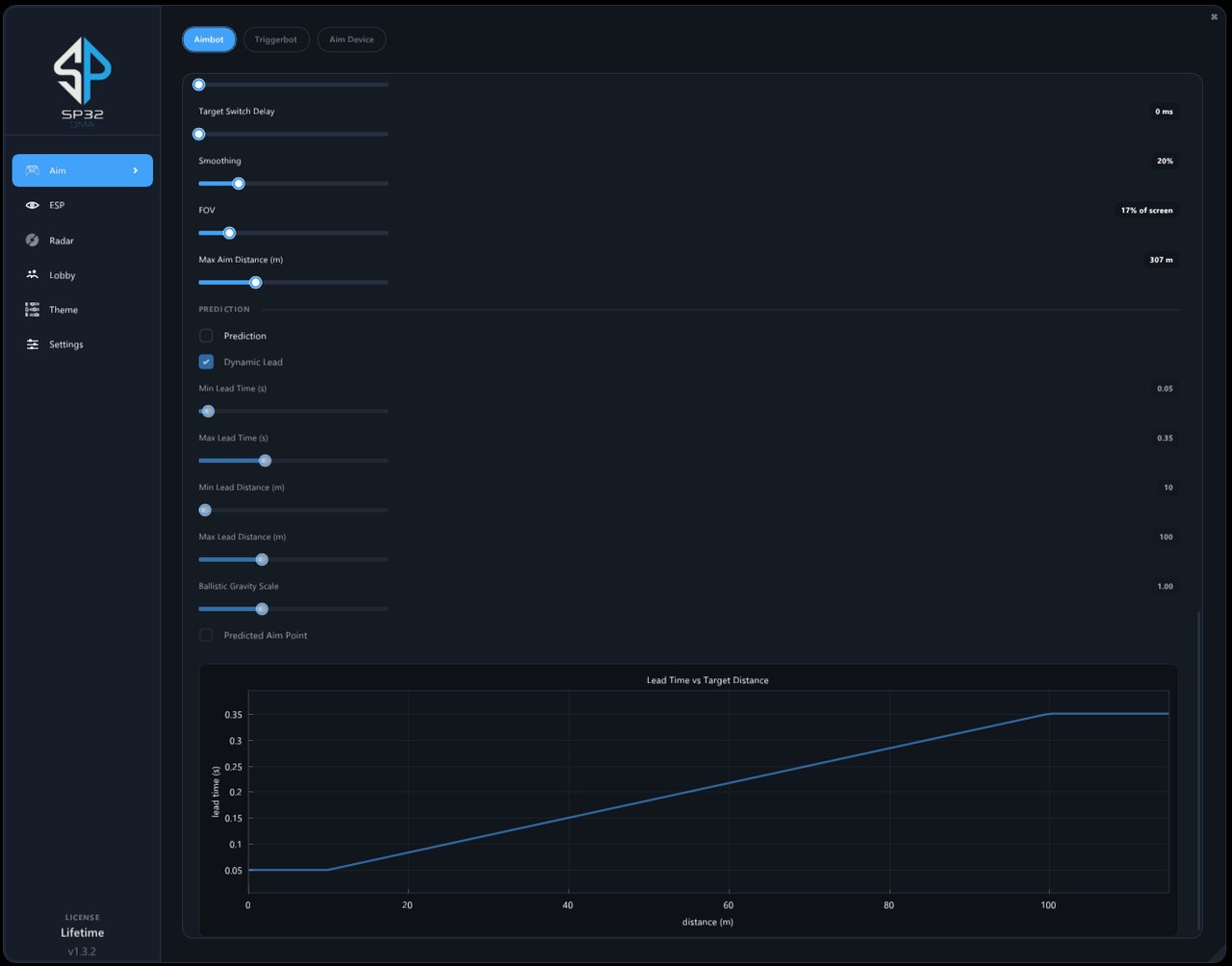The image size is (1232, 966).
Task: Toggle the Predicted Aim Point checkbox
Action: click(206, 635)
